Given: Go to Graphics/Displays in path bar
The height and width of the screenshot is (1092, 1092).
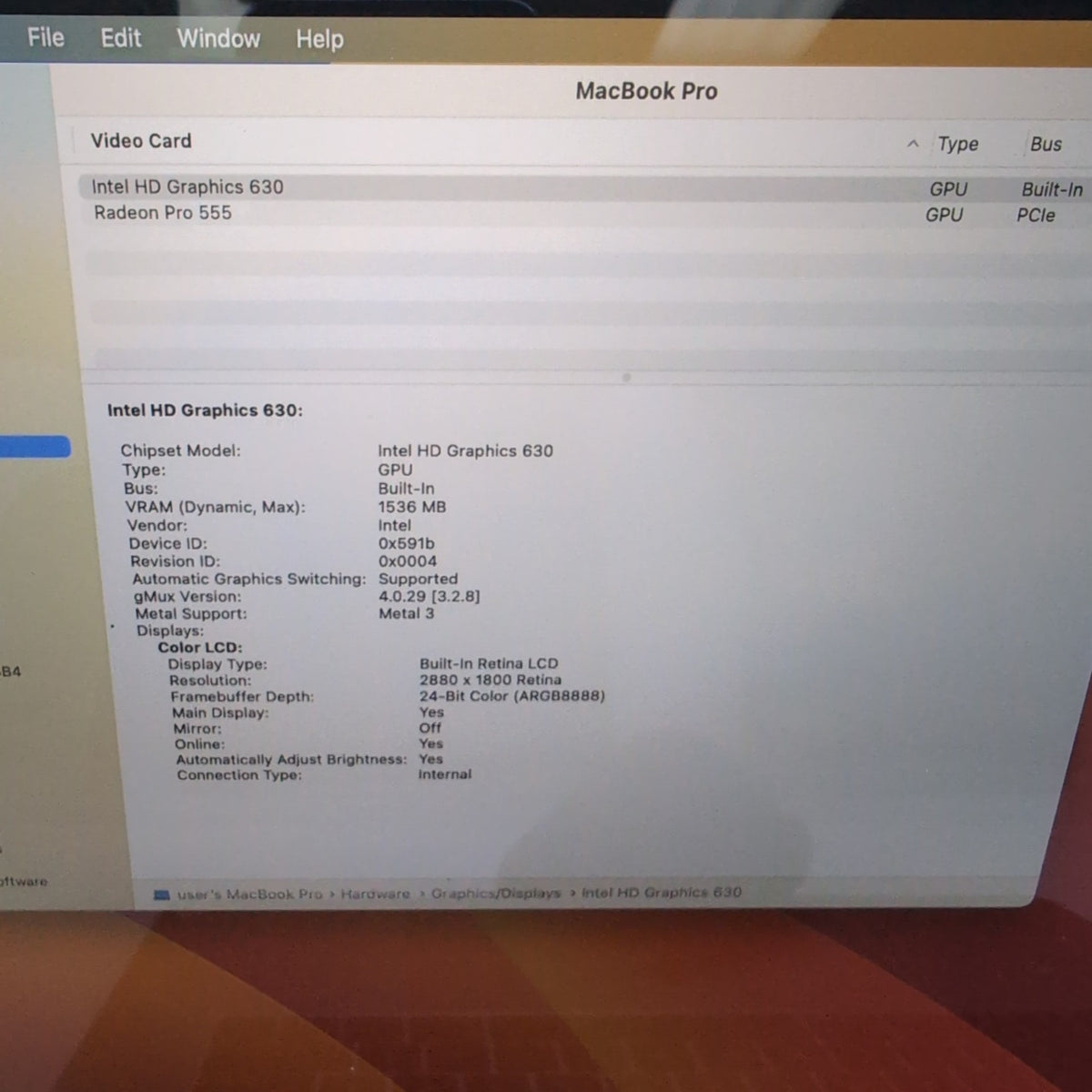Looking at the screenshot, I should (x=495, y=894).
